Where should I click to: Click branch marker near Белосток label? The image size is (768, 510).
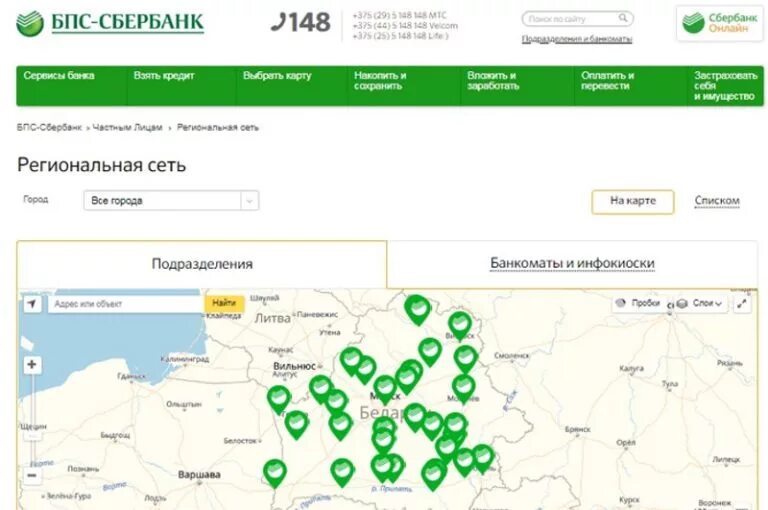tap(296, 425)
